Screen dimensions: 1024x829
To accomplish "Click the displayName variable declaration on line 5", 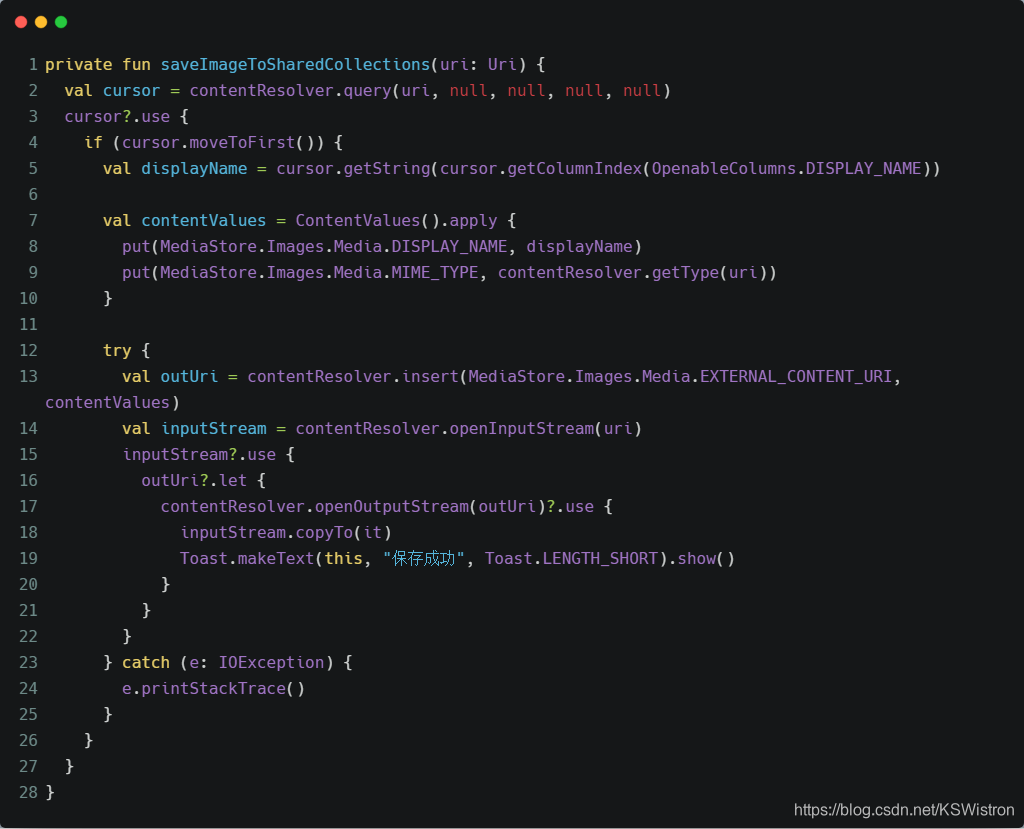I will [x=194, y=169].
